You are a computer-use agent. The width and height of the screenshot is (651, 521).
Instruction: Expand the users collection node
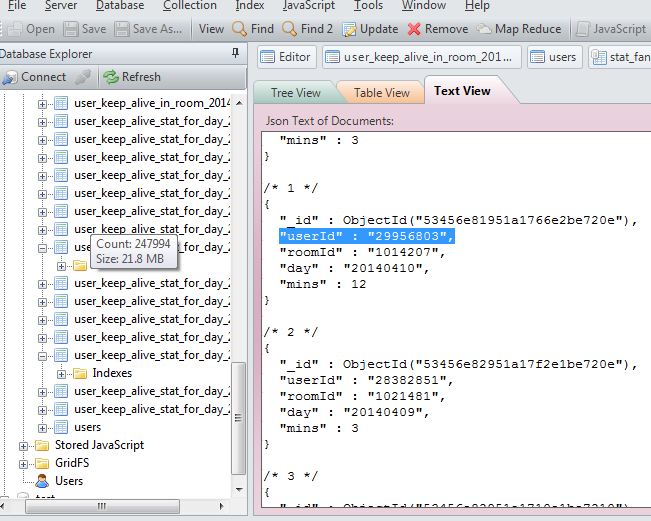42,428
